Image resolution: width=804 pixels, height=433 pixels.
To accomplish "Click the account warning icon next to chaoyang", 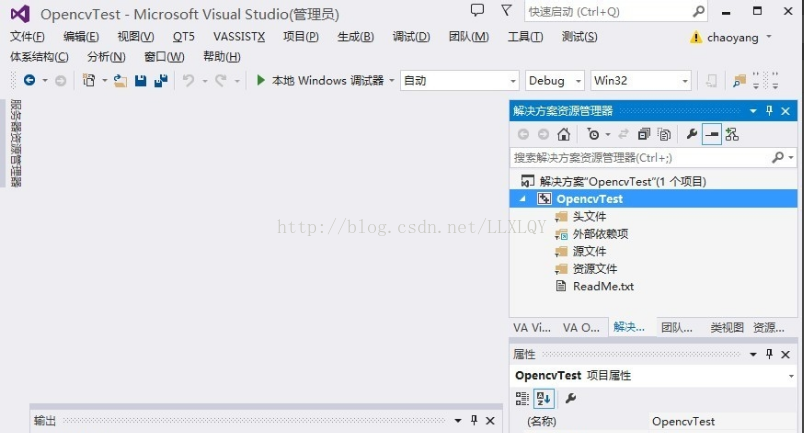I will click(x=696, y=37).
